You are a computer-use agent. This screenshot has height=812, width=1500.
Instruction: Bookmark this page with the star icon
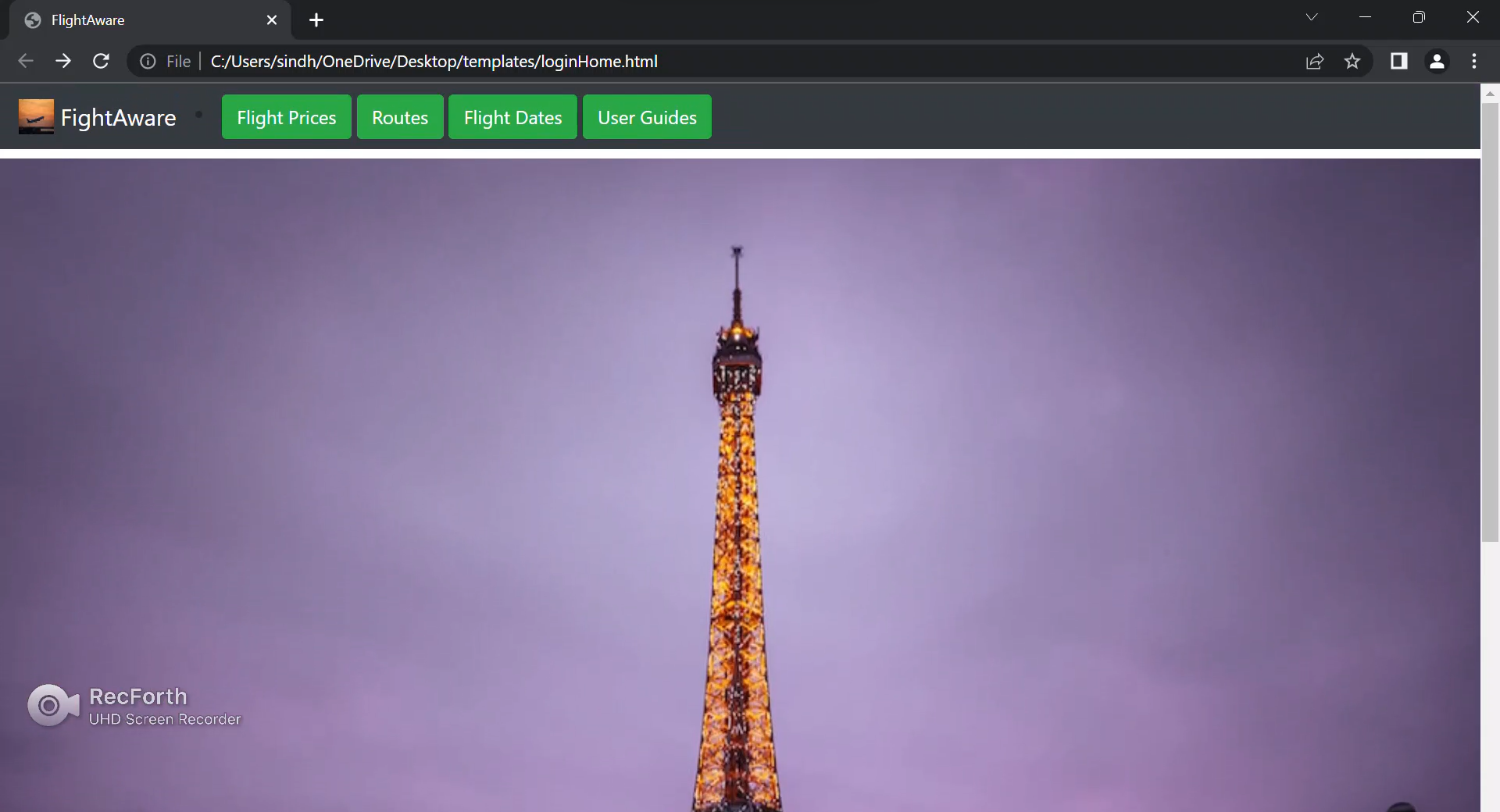pyautogui.click(x=1353, y=61)
